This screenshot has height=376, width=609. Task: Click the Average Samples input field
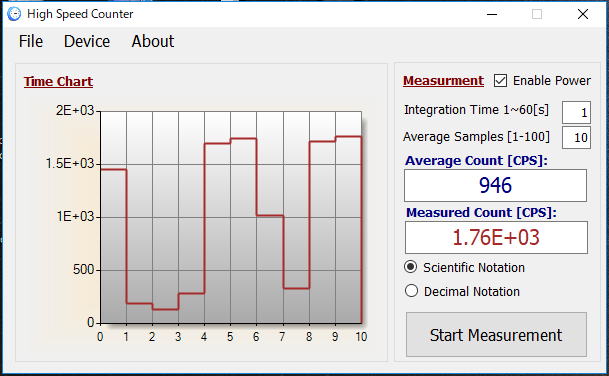pos(576,138)
